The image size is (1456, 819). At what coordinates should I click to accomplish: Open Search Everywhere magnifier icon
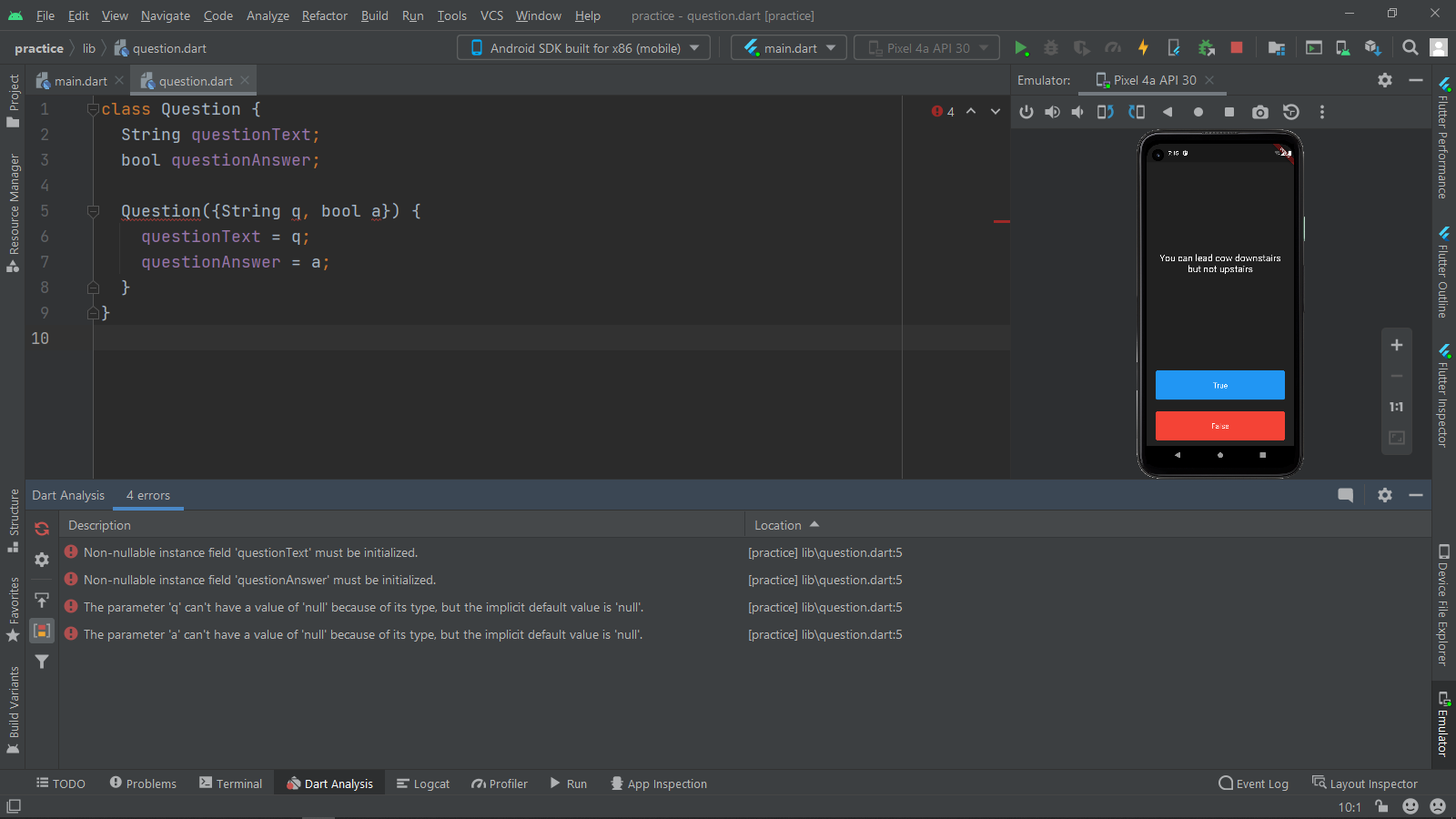pyautogui.click(x=1410, y=48)
